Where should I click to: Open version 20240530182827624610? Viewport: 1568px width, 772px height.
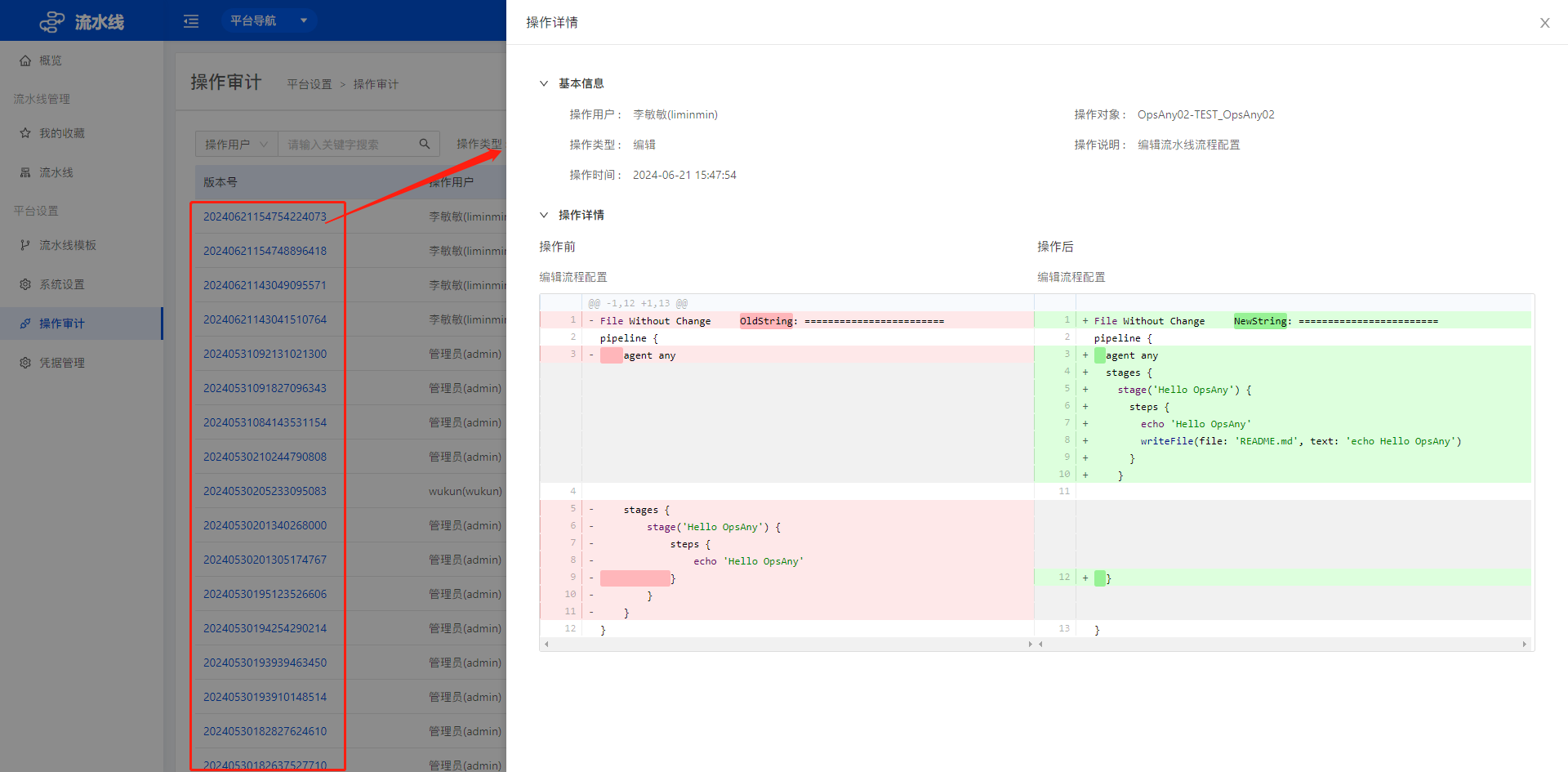coord(265,731)
